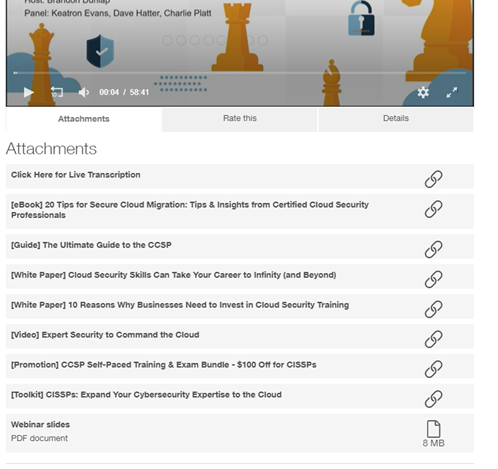Click the 00:04 / 58:41 time display

coord(124,92)
